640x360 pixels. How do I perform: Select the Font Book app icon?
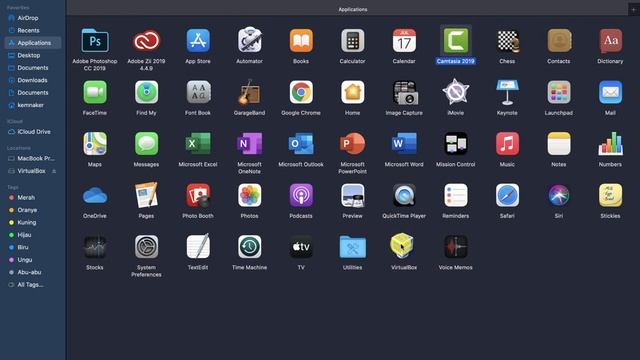coord(198,92)
